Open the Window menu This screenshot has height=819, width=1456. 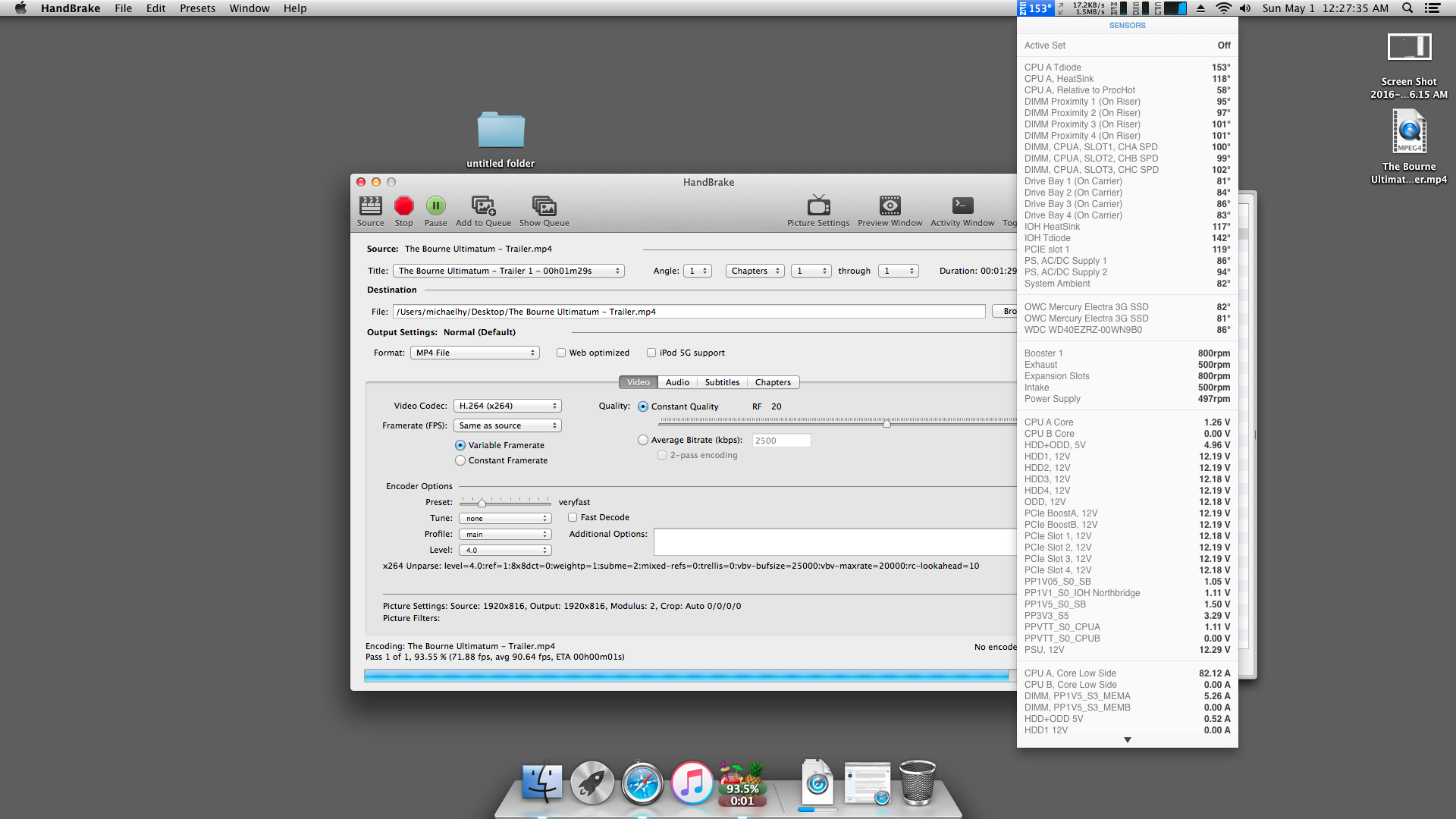click(x=249, y=8)
